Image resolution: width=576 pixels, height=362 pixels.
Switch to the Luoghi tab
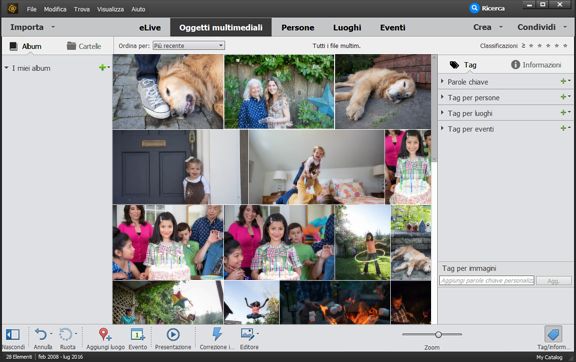[x=347, y=28]
